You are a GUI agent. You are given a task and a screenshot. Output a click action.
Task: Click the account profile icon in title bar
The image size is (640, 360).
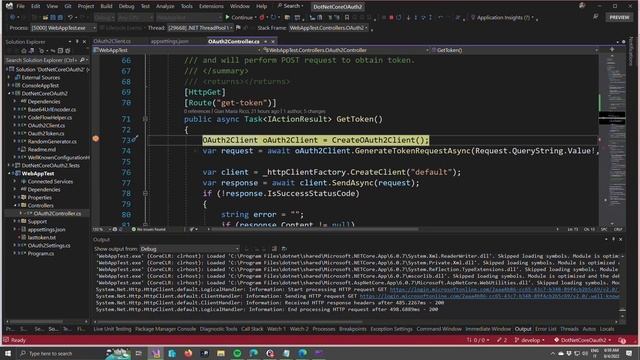coord(582,6)
